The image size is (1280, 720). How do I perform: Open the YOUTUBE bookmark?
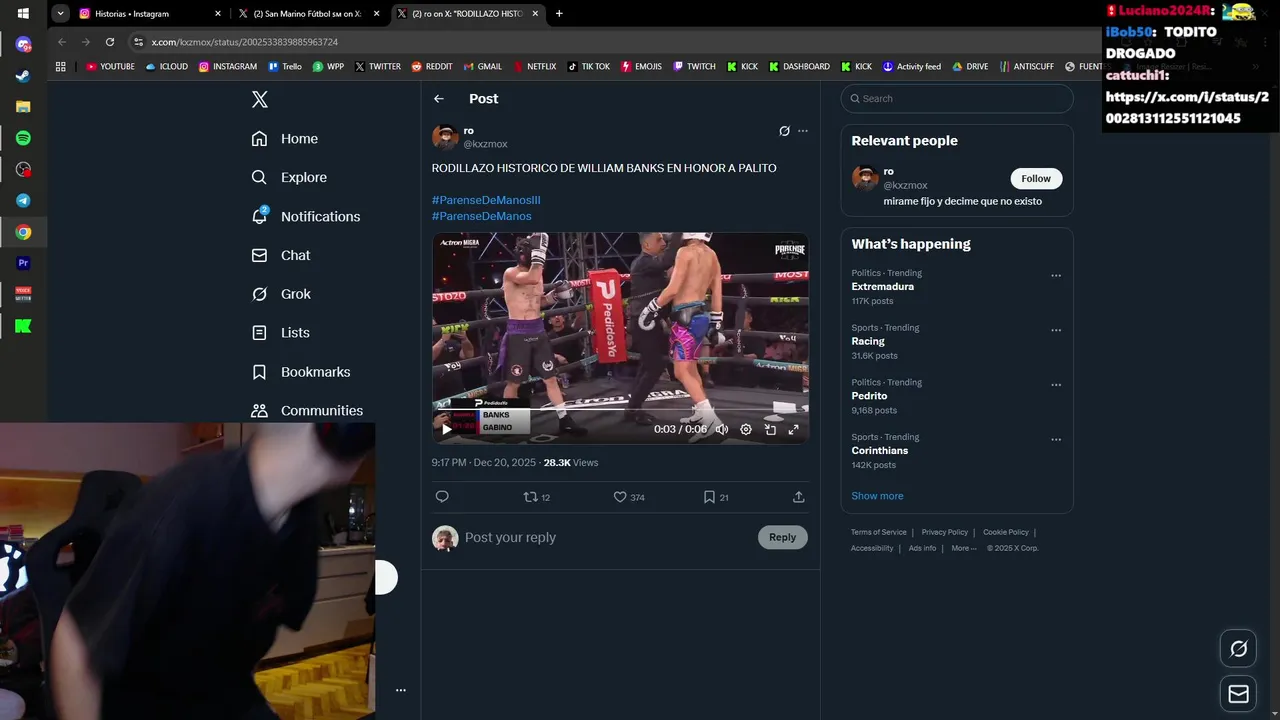(110, 67)
